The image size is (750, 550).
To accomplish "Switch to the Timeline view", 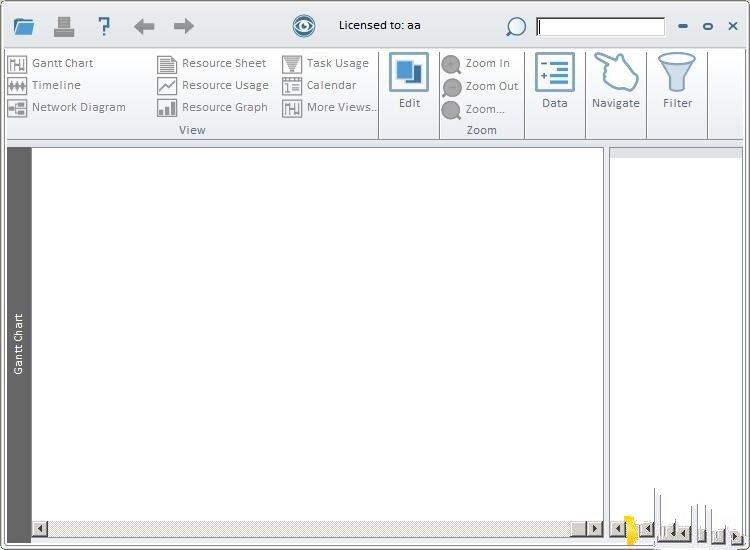I will pos(44,85).
